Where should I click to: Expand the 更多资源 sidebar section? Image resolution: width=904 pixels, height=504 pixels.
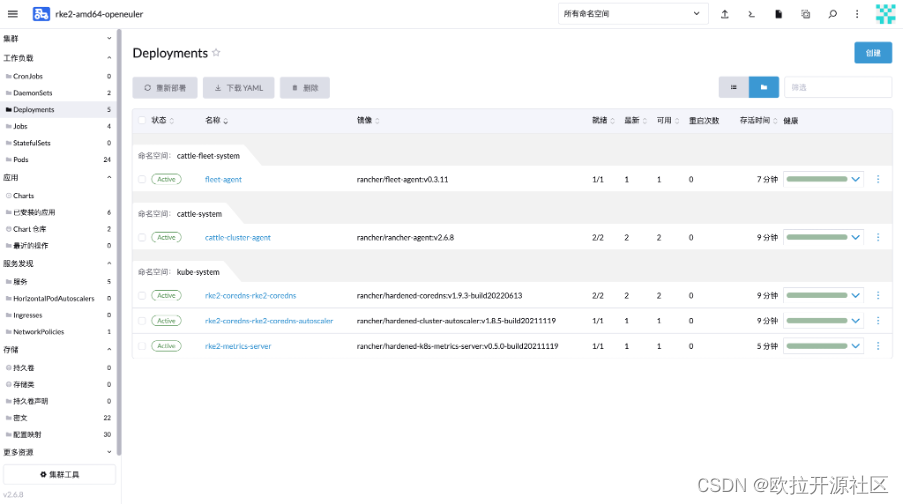tap(109, 452)
